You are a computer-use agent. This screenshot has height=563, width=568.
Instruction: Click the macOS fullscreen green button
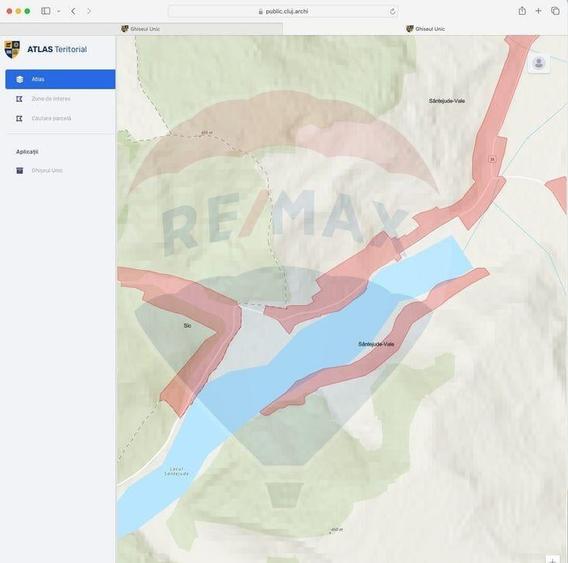[x=27, y=11]
